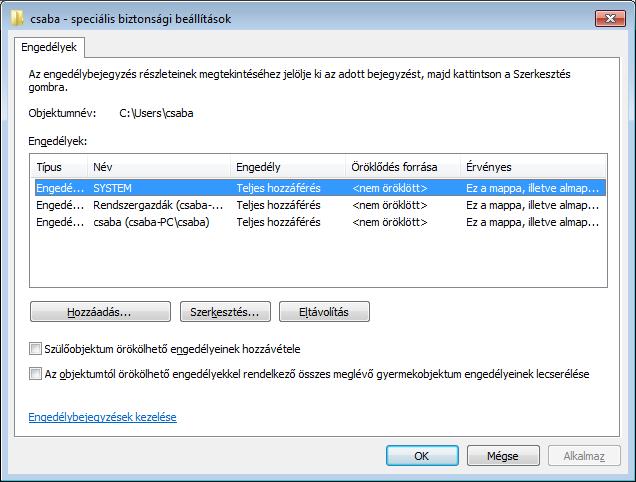Sort list by Típus column header
Screen dimensions: 636x482
pyautogui.click(x=59, y=167)
